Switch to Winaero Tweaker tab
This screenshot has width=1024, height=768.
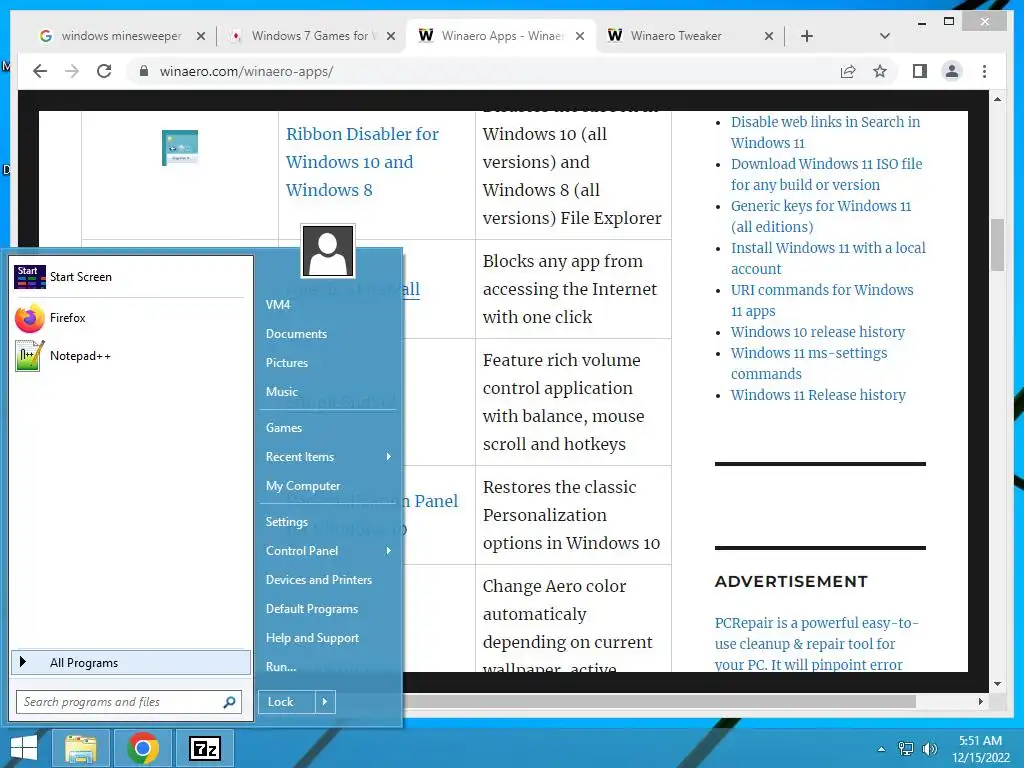click(688, 36)
